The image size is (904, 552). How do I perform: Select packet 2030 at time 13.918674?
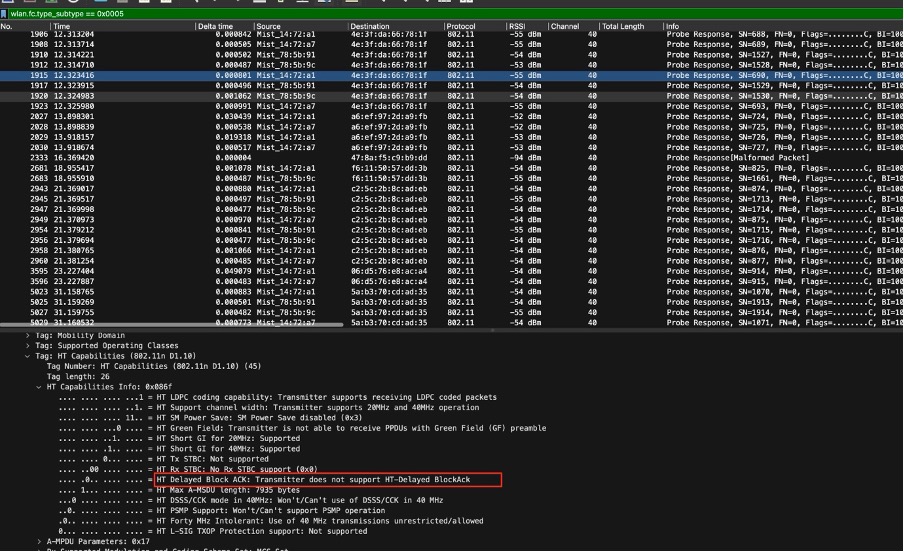pyautogui.click(x=452, y=148)
